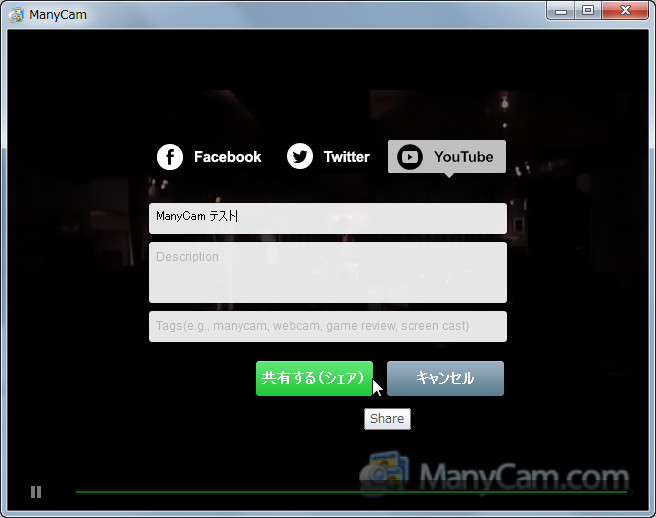Click the Twitter bird icon
Image resolution: width=656 pixels, height=518 pixels.
tap(300, 156)
